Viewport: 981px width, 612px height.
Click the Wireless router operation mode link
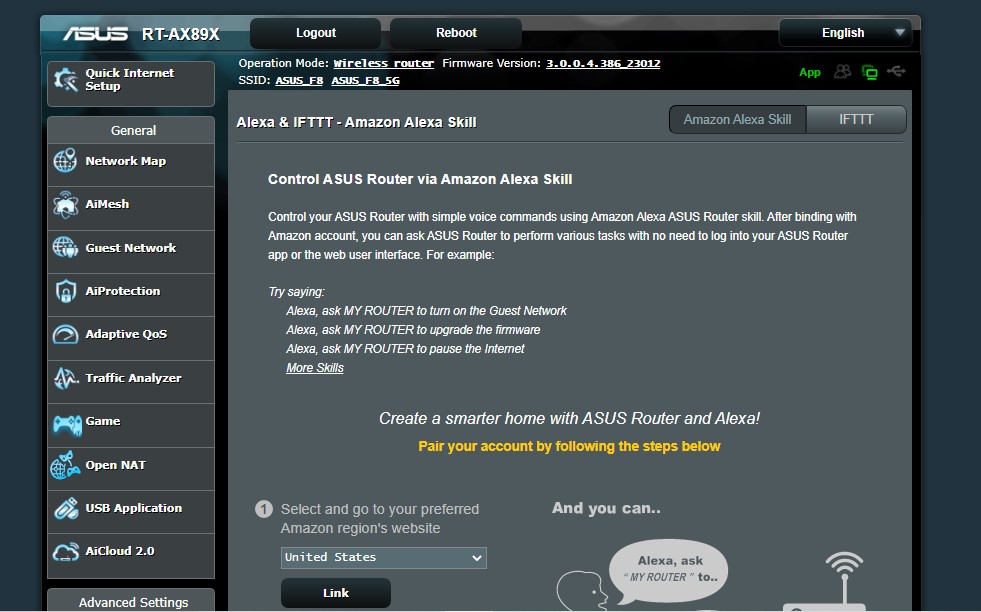click(x=384, y=63)
